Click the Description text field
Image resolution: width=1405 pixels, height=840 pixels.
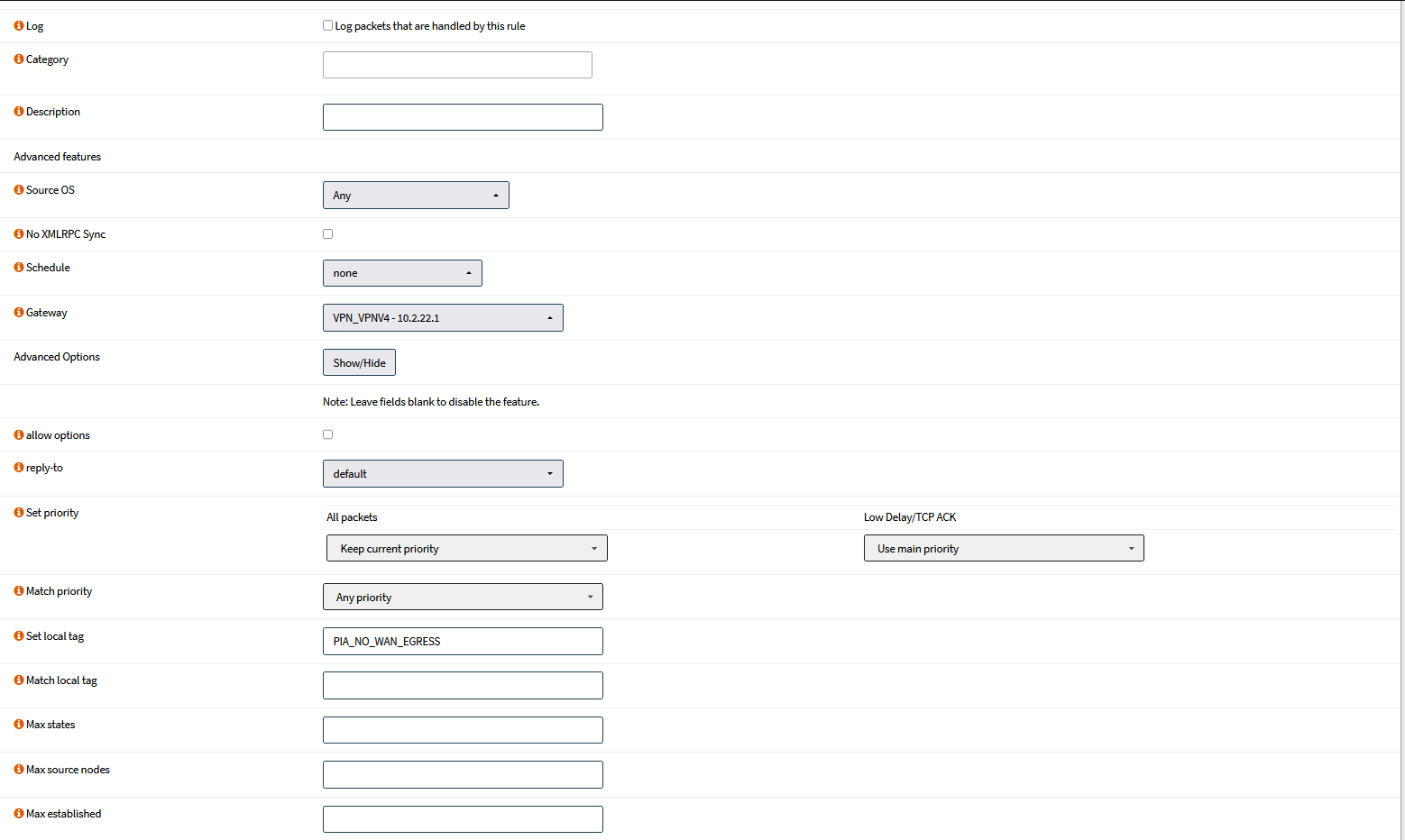(463, 117)
